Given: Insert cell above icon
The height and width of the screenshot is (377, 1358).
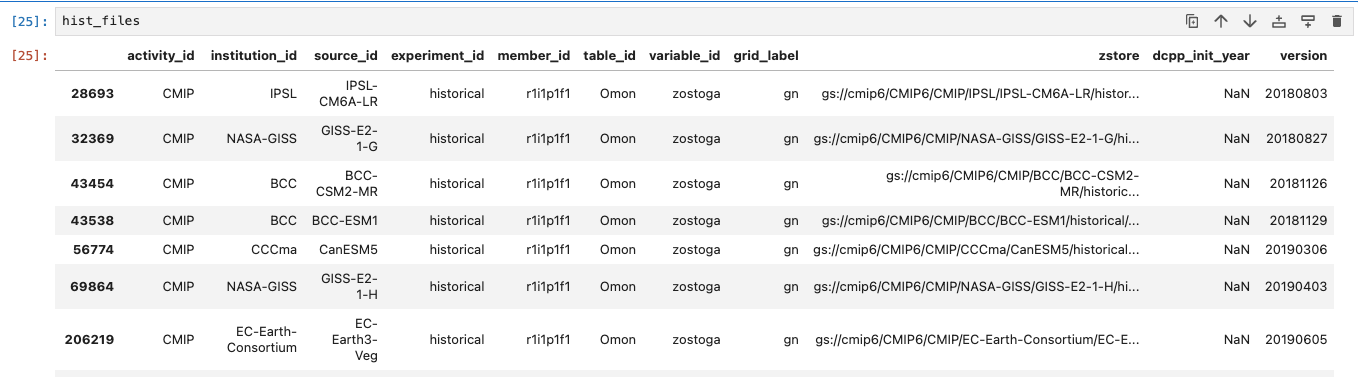Looking at the screenshot, I should (x=1279, y=21).
